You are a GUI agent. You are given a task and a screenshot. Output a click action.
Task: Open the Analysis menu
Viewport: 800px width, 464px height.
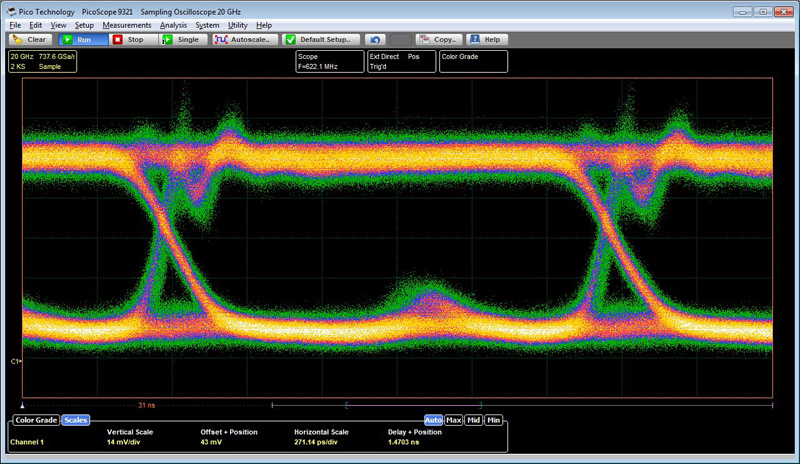click(173, 25)
